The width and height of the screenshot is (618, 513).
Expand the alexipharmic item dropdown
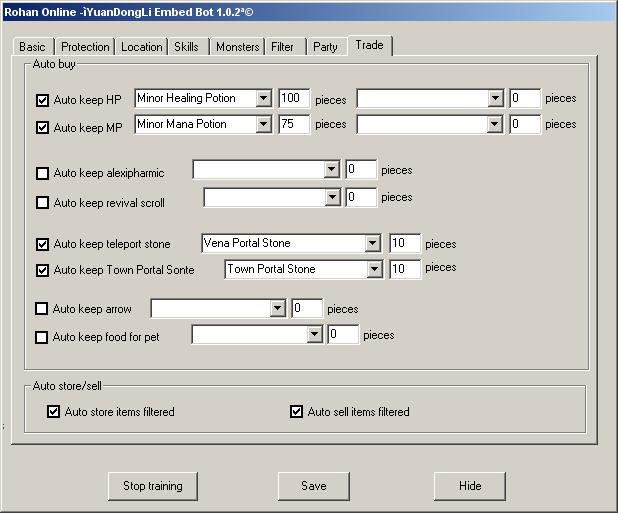click(x=331, y=169)
